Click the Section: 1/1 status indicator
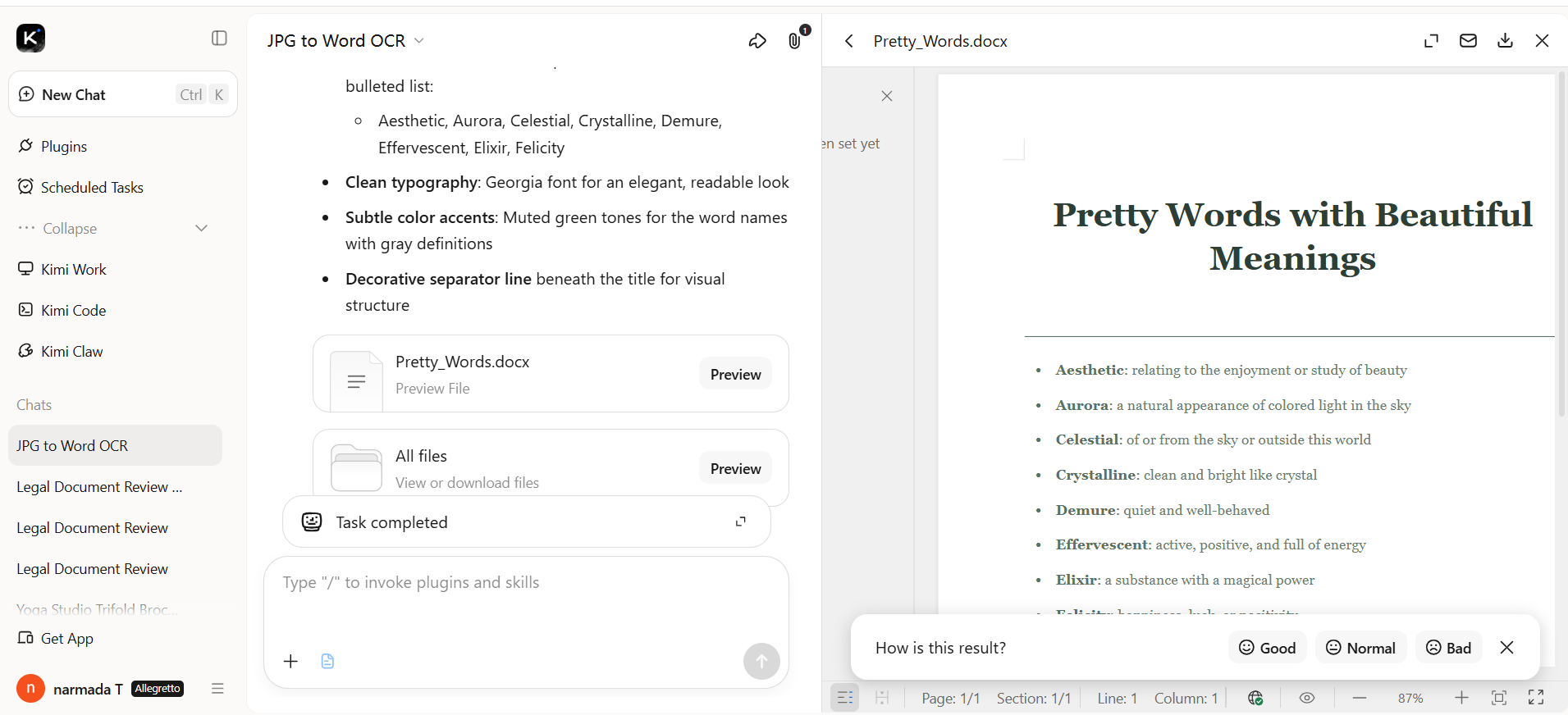This screenshot has height=715, width=1568. click(1034, 698)
